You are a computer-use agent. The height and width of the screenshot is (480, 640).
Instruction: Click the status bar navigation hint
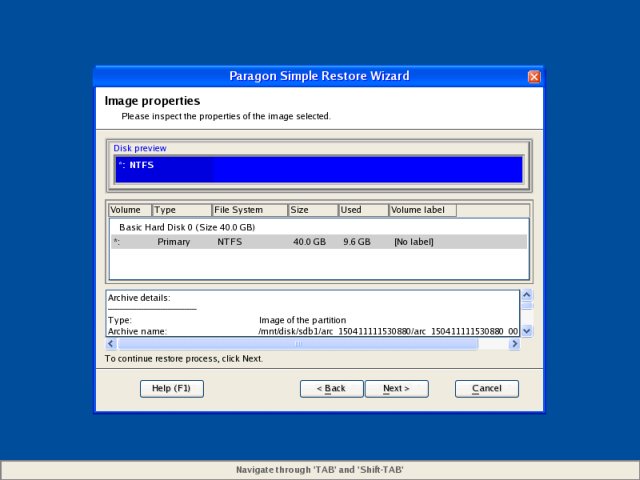[320, 469]
